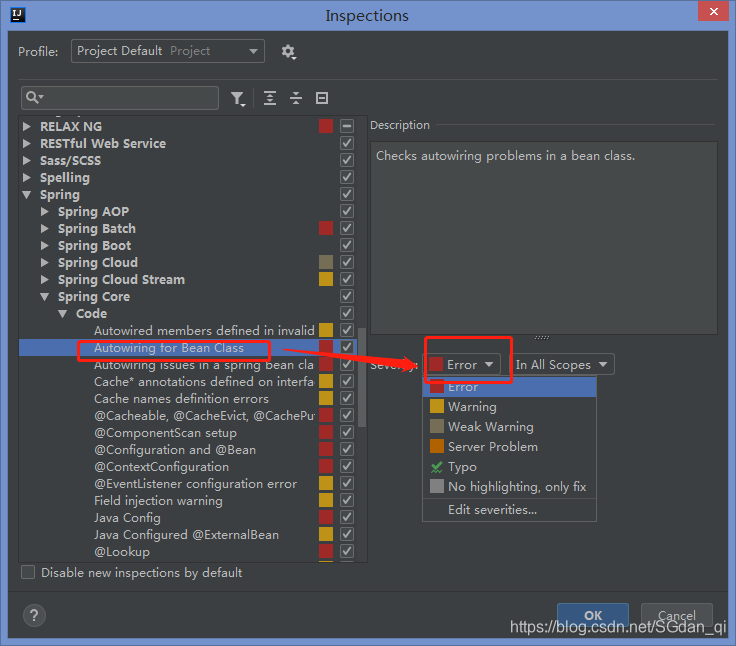This screenshot has width=736, height=646.
Task: Click the Spring Batch red severity swatch
Action: (326, 228)
